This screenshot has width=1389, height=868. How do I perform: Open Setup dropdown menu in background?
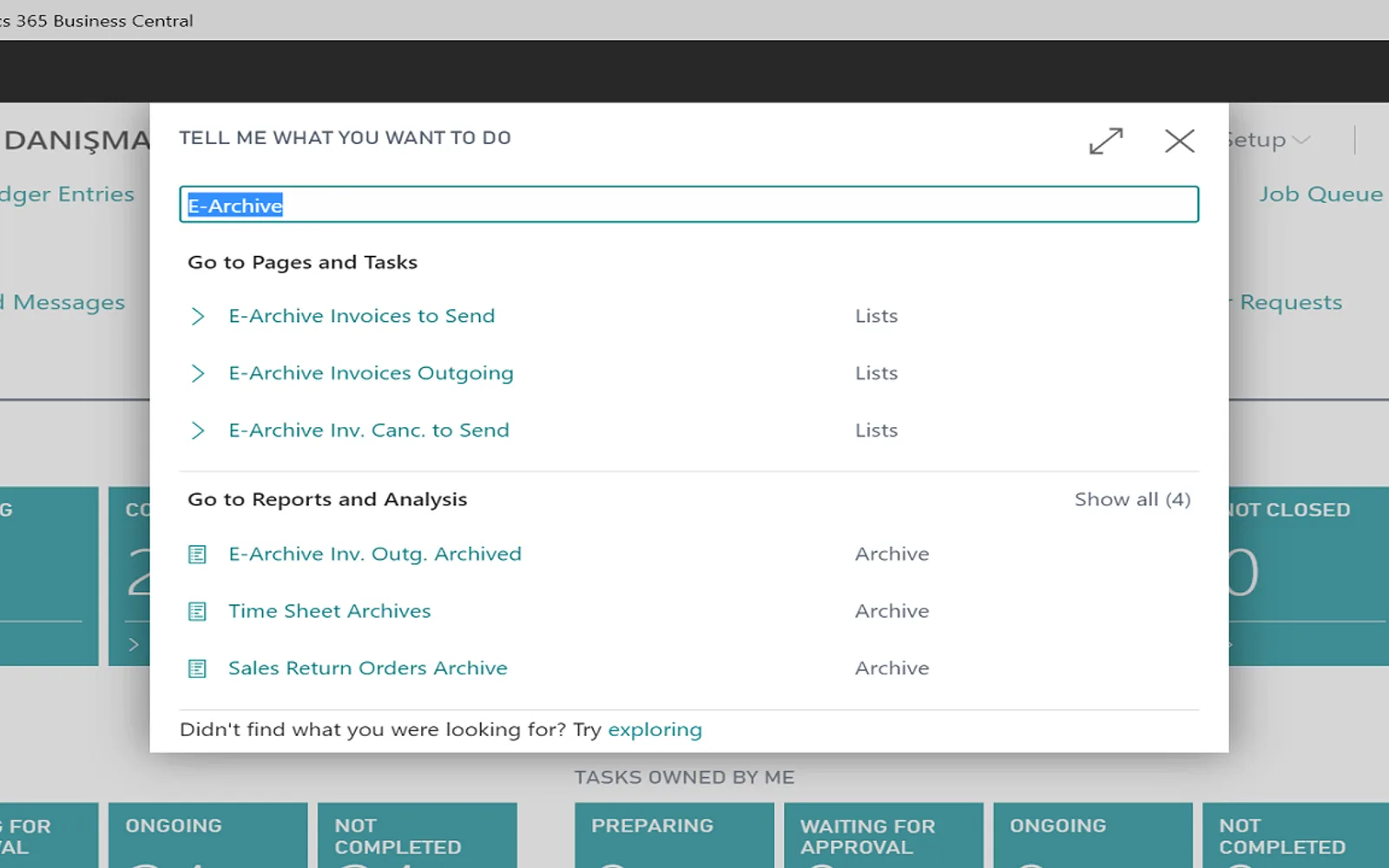1268,140
